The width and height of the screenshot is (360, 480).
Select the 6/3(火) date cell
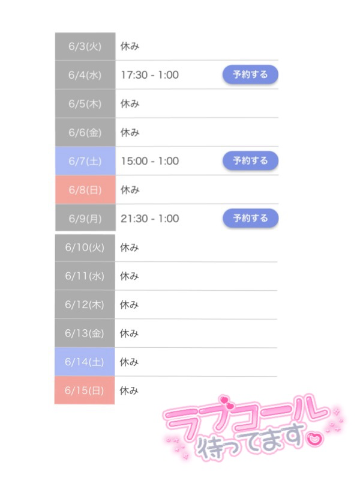pos(85,46)
